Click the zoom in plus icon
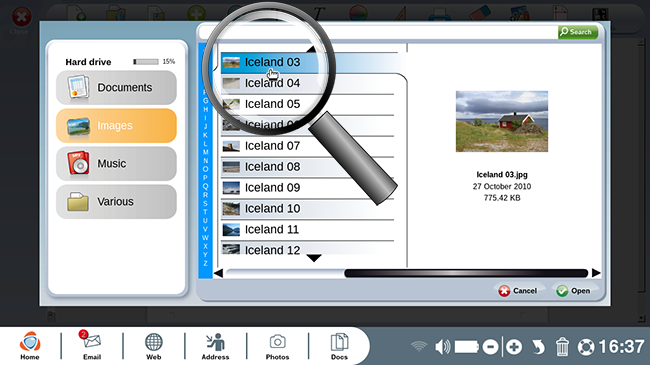 point(514,347)
